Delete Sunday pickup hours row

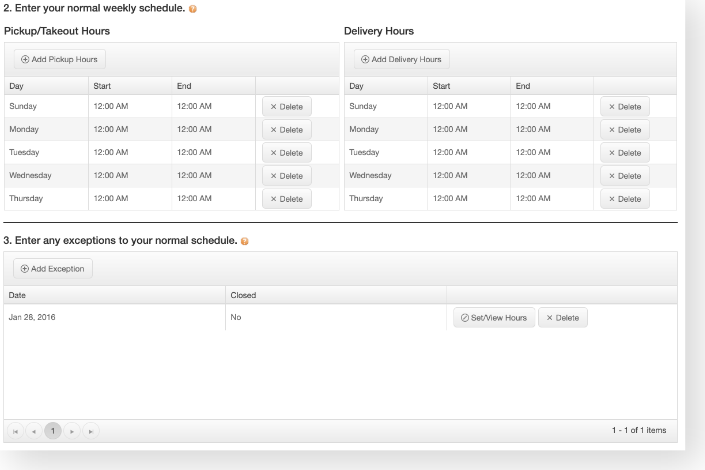(286, 106)
